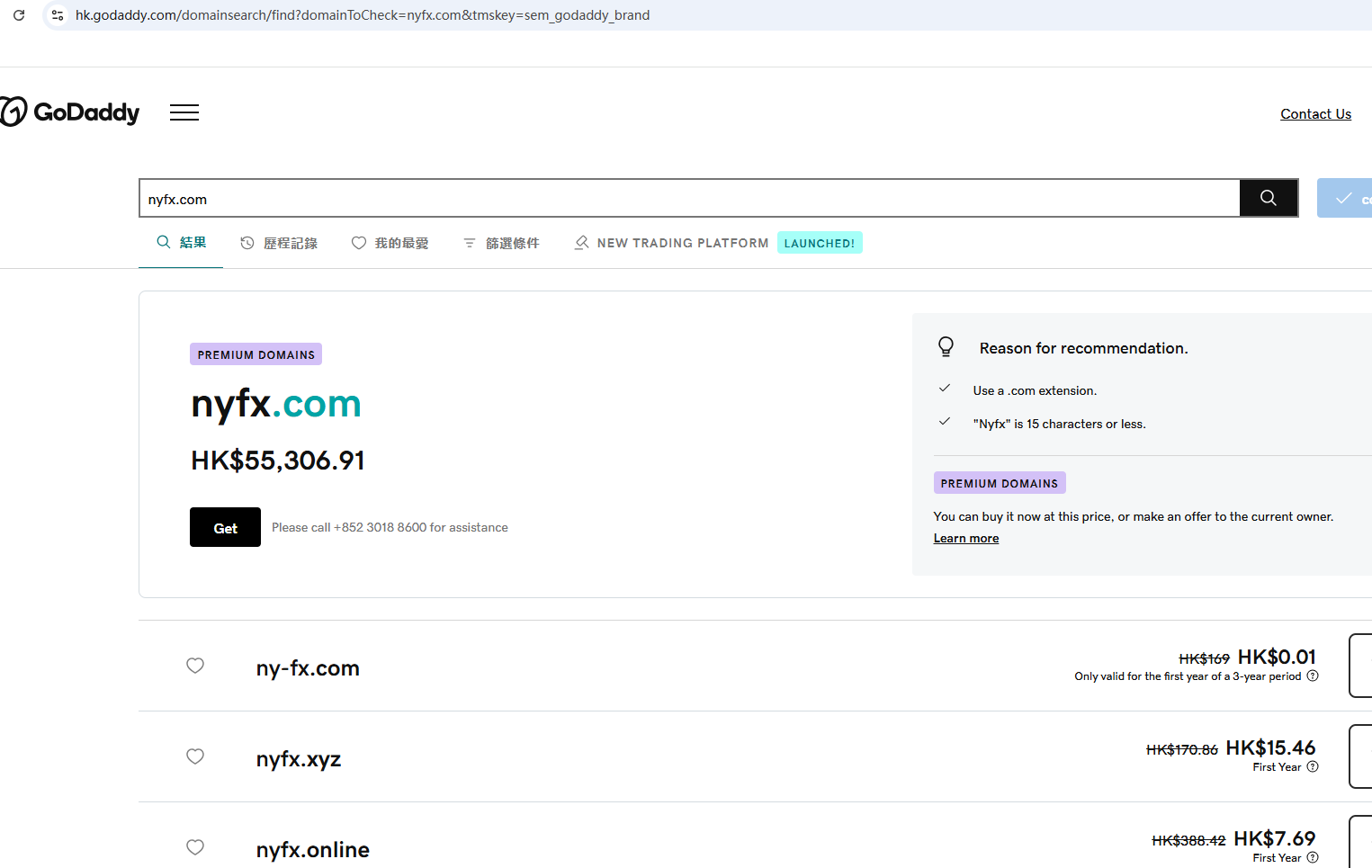Click the nyfx.com premium domain title
Viewport: 1372px width, 868px height.
click(x=276, y=404)
